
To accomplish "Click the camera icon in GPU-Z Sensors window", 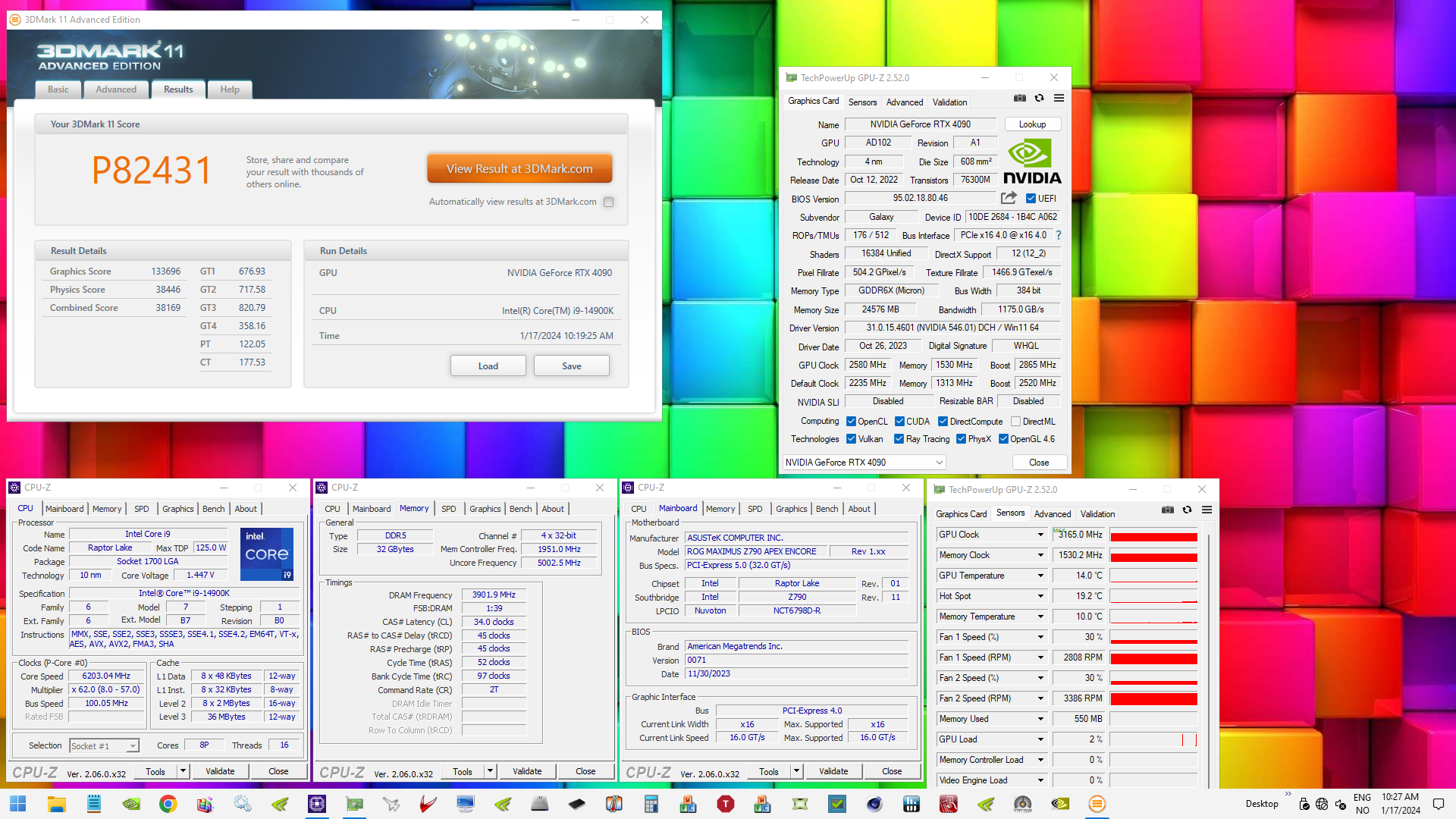I will (1168, 510).
